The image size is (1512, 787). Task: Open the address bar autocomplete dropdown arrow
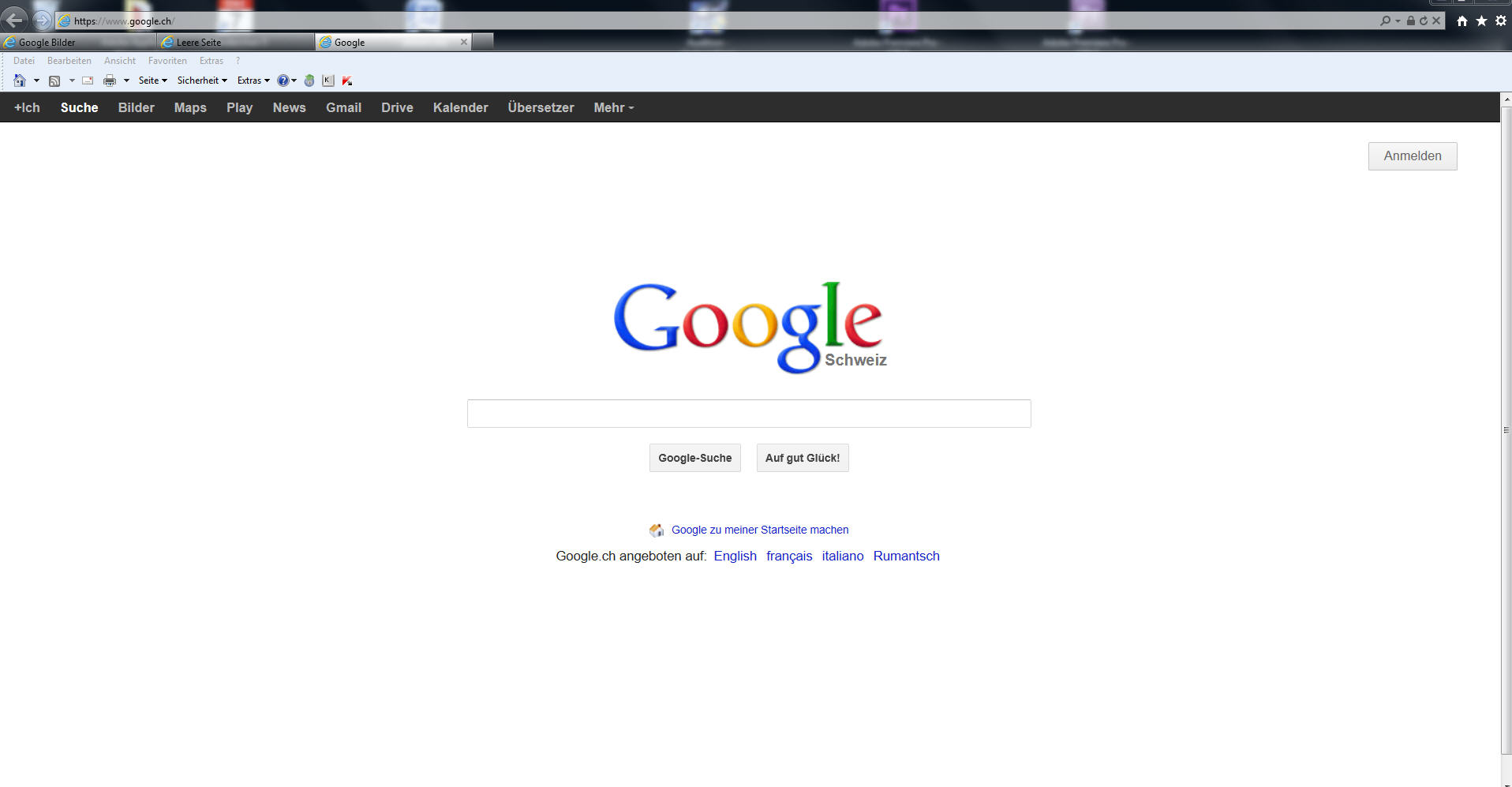[x=1398, y=21]
